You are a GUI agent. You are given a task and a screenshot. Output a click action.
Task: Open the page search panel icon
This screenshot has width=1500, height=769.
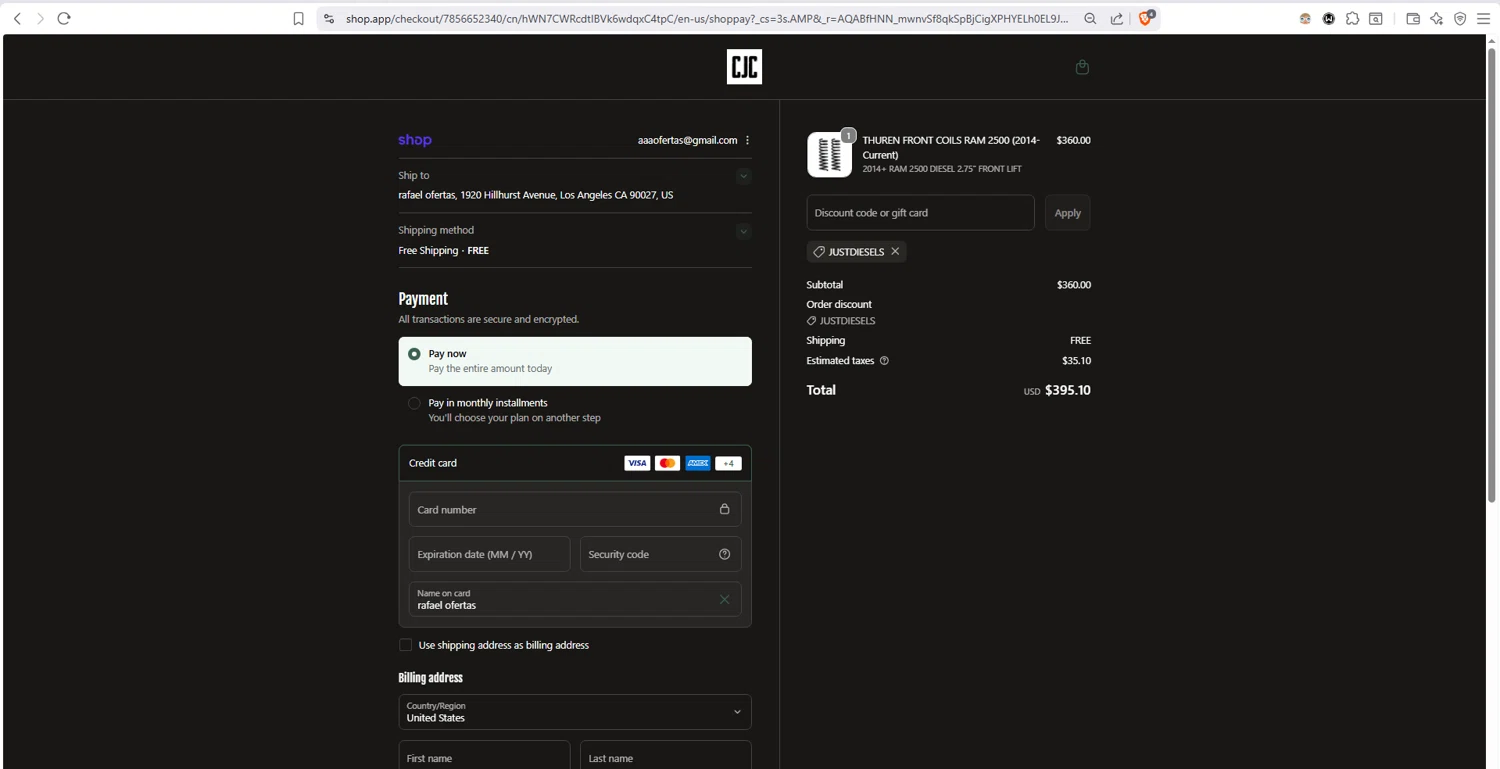click(1376, 18)
